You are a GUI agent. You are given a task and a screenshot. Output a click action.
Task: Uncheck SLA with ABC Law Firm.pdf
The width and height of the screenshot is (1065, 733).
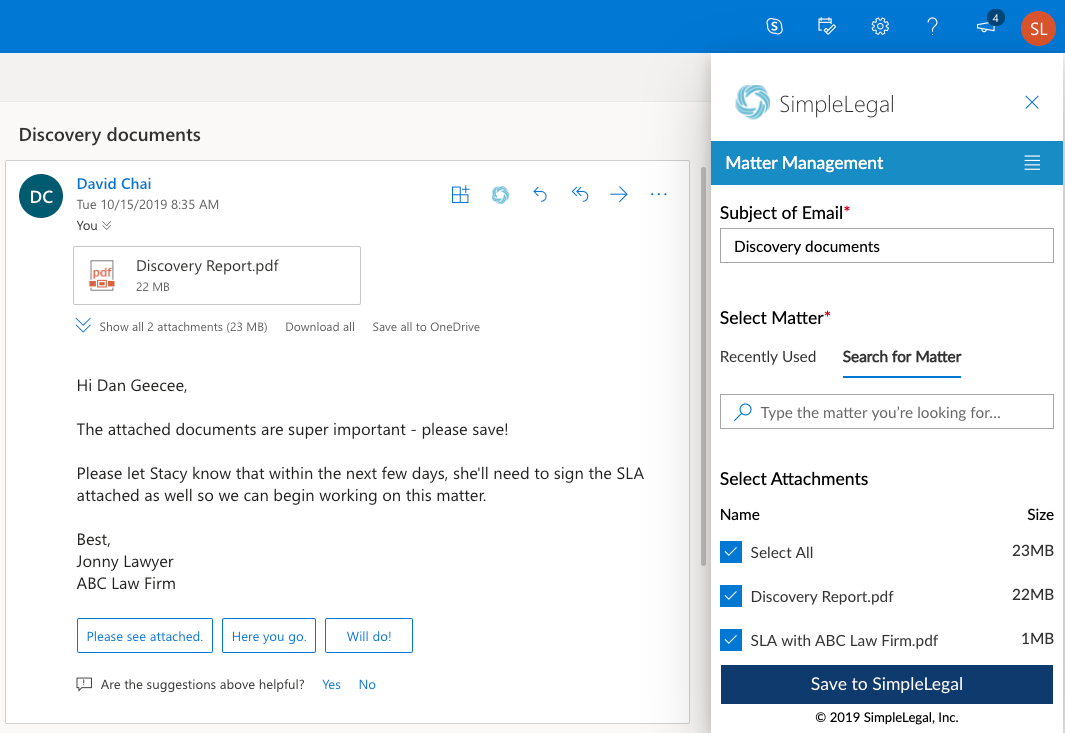pos(731,640)
